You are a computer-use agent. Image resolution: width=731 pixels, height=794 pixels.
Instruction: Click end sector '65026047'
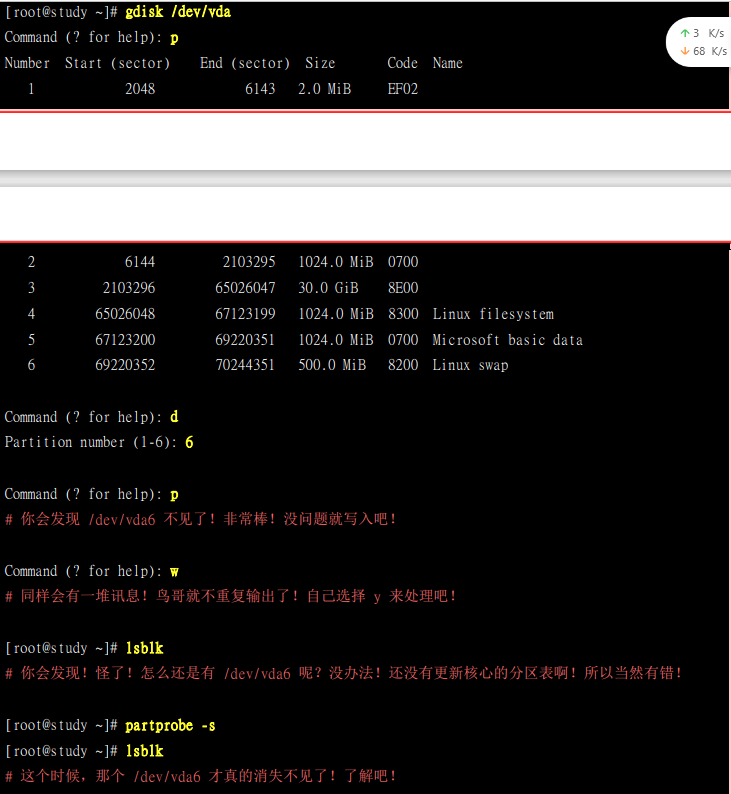coord(245,288)
